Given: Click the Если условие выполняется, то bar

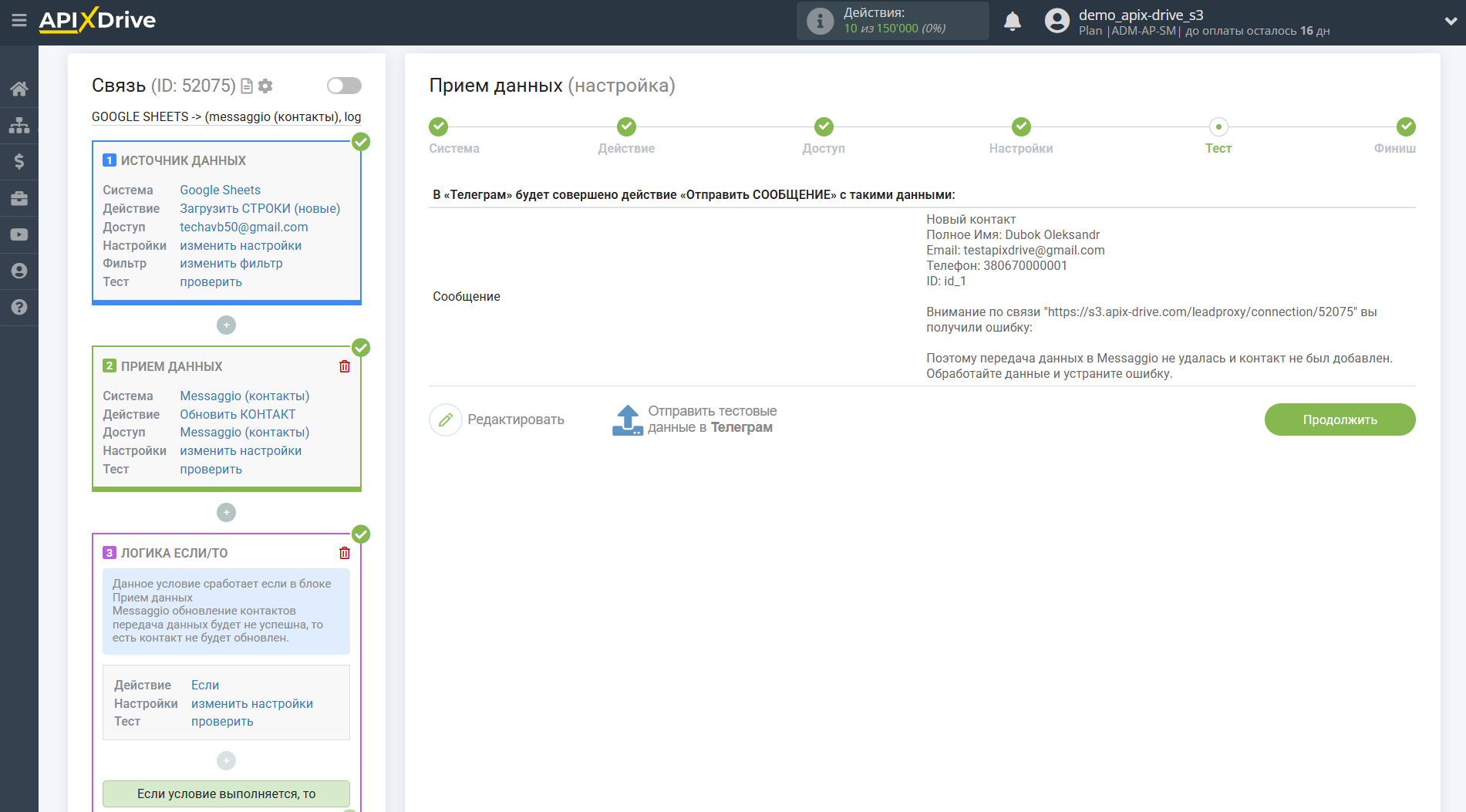Looking at the screenshot, I should [x=226, y=793].
